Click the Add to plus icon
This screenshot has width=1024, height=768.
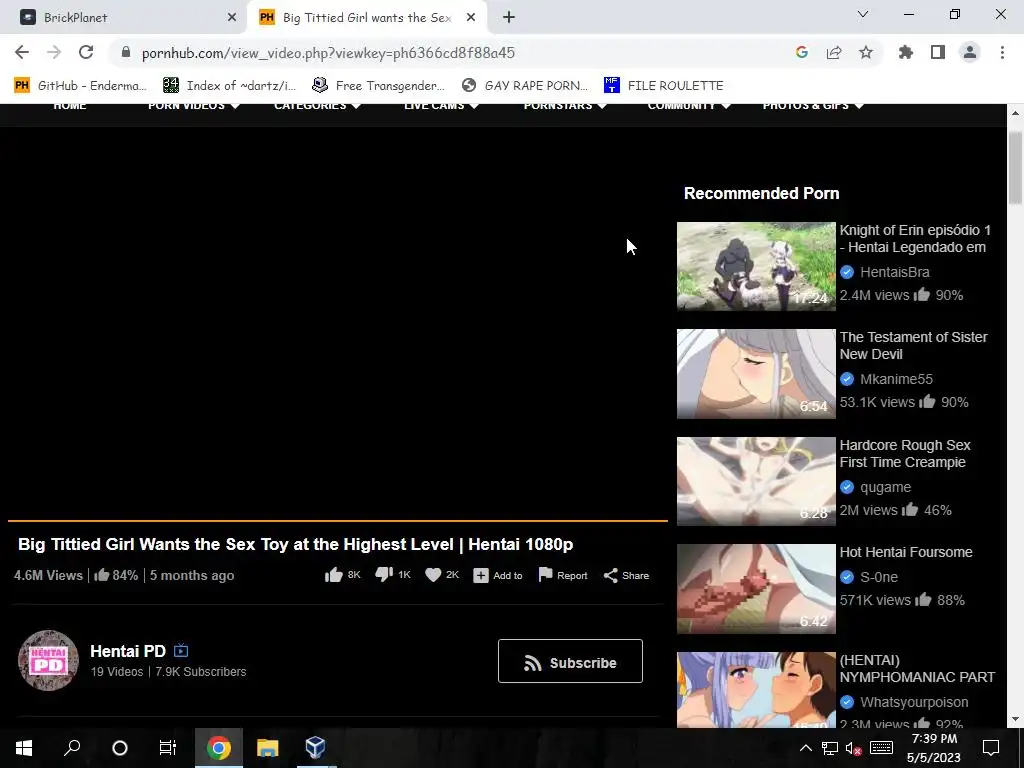tap(481, 575)
